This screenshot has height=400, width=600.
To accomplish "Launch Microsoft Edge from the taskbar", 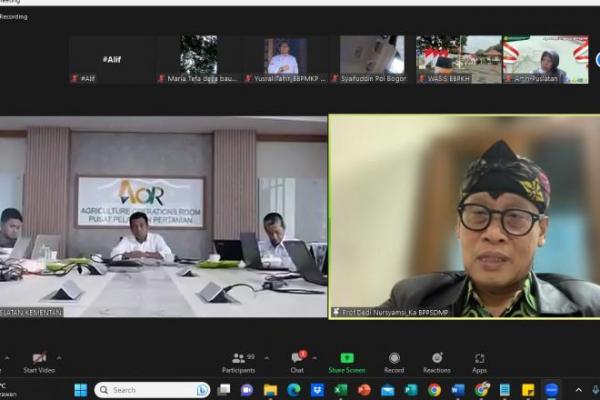I will point(293,390).
